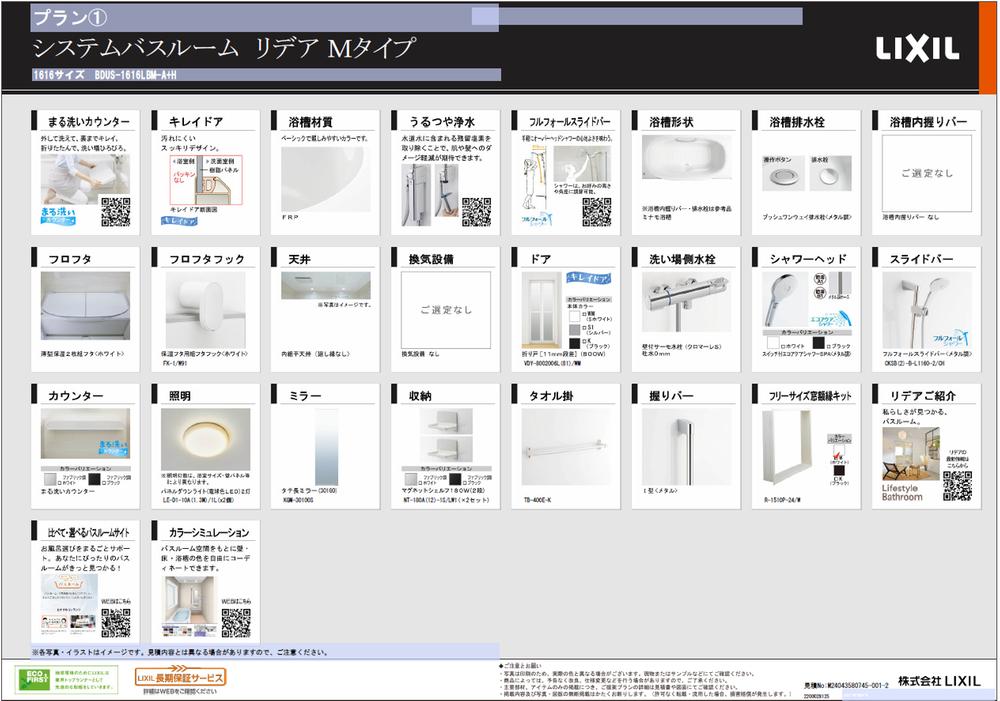Open the ceiling downlight photo in 照明 card
1000x701 pixels.
point(205,439)
